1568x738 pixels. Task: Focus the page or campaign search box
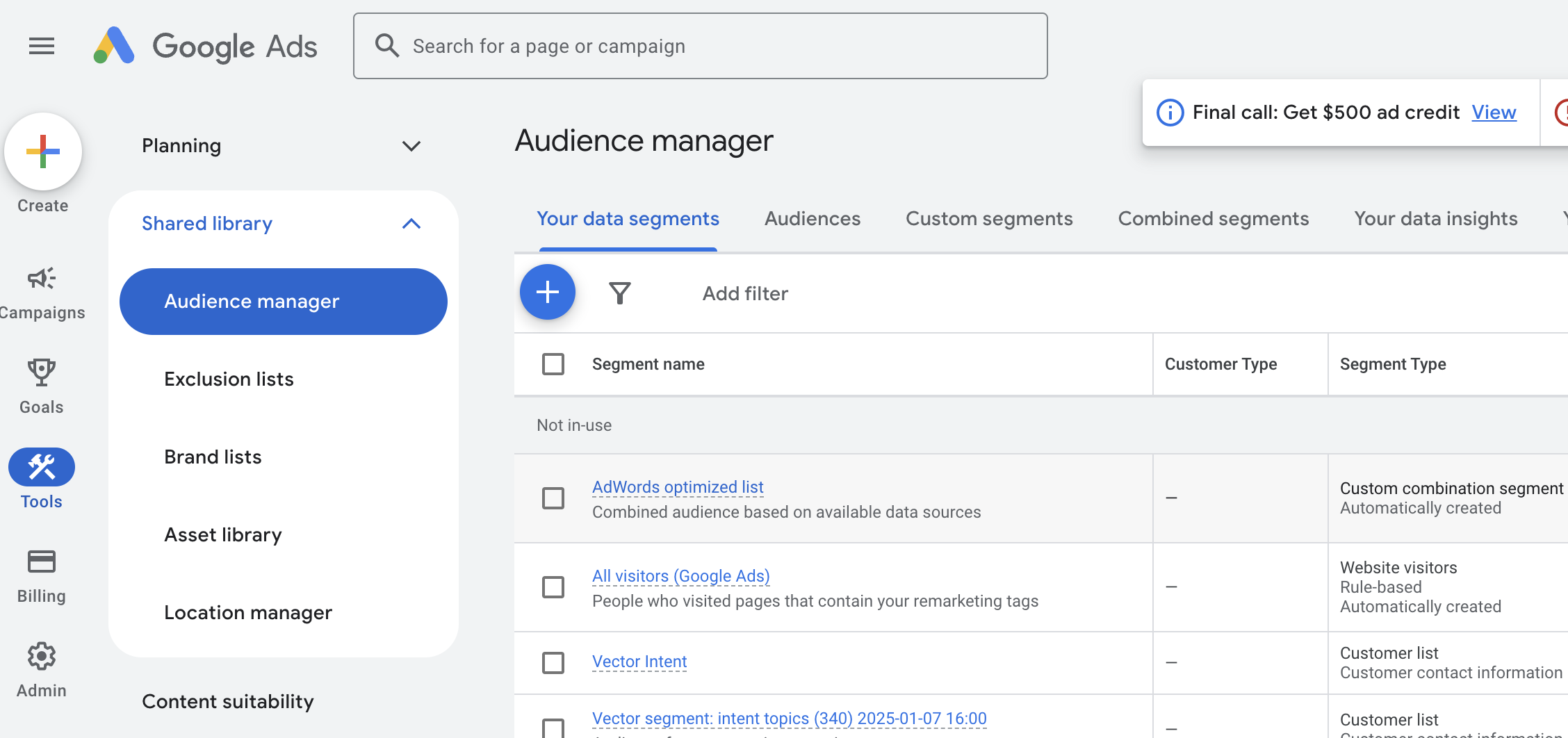(x=701, y=47)
